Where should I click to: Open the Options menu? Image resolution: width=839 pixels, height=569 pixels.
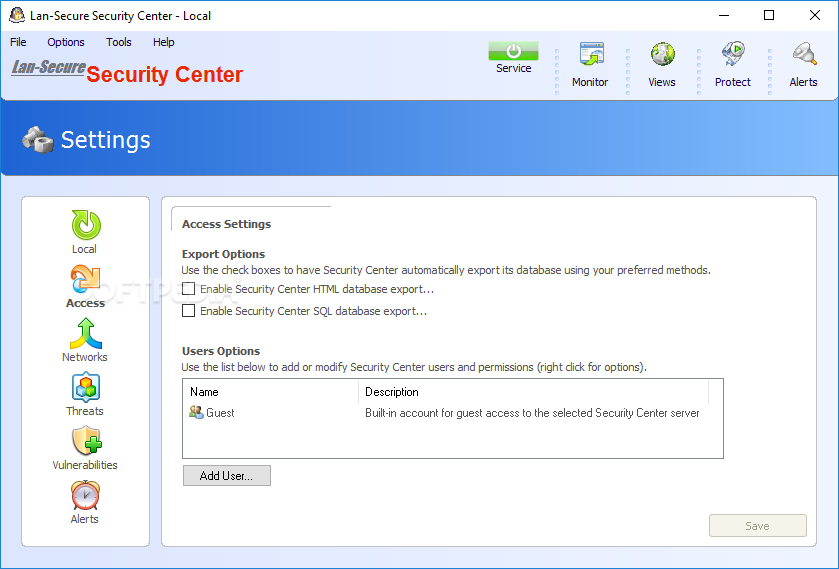(66, 42)
